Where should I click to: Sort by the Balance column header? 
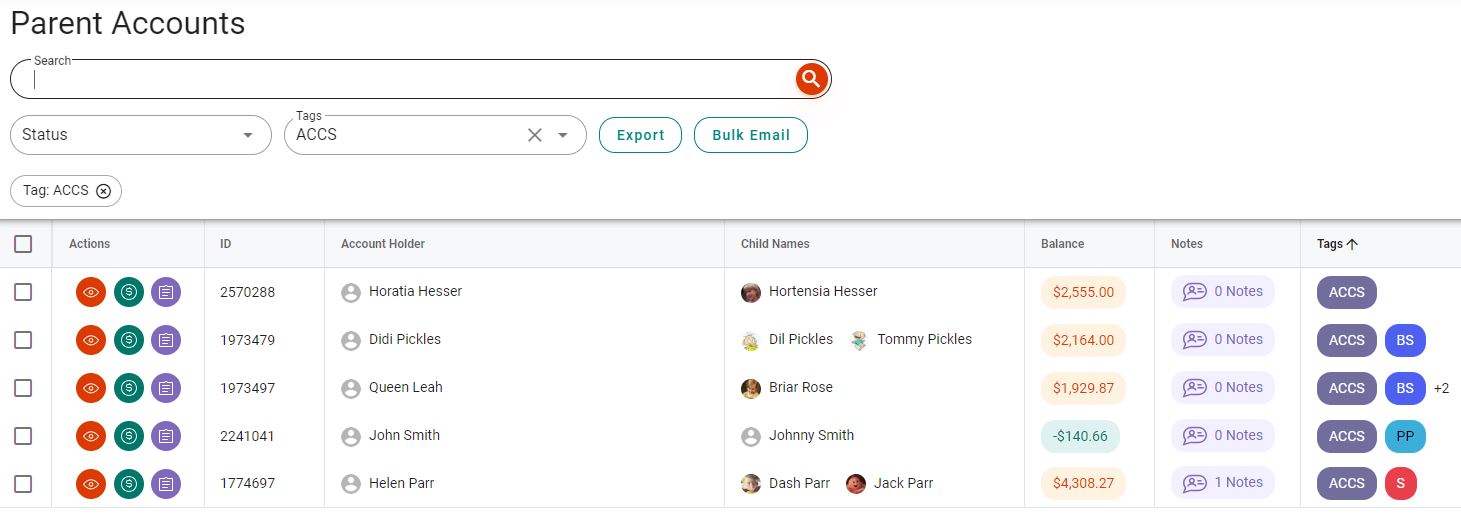pos(1062,244)
